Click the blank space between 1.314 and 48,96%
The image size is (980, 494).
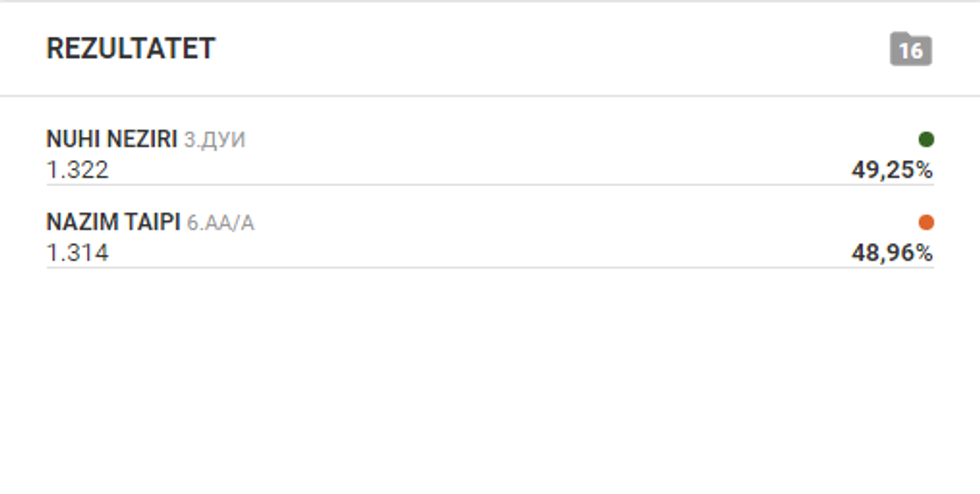click(x=480, y=253)
